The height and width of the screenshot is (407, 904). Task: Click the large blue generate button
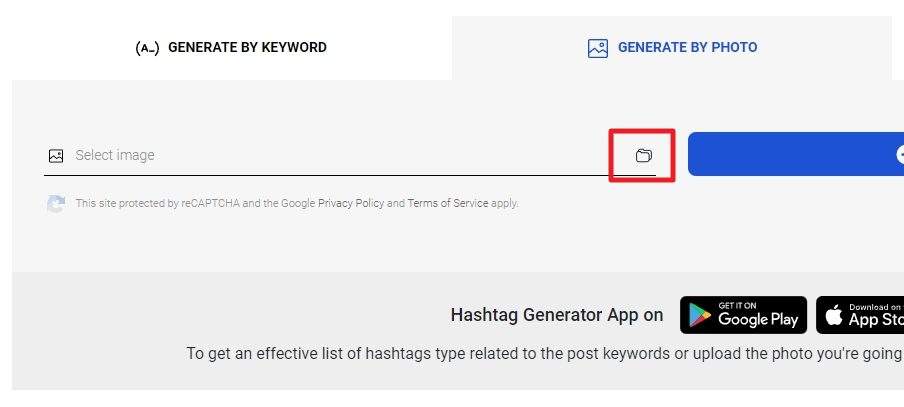796,154
